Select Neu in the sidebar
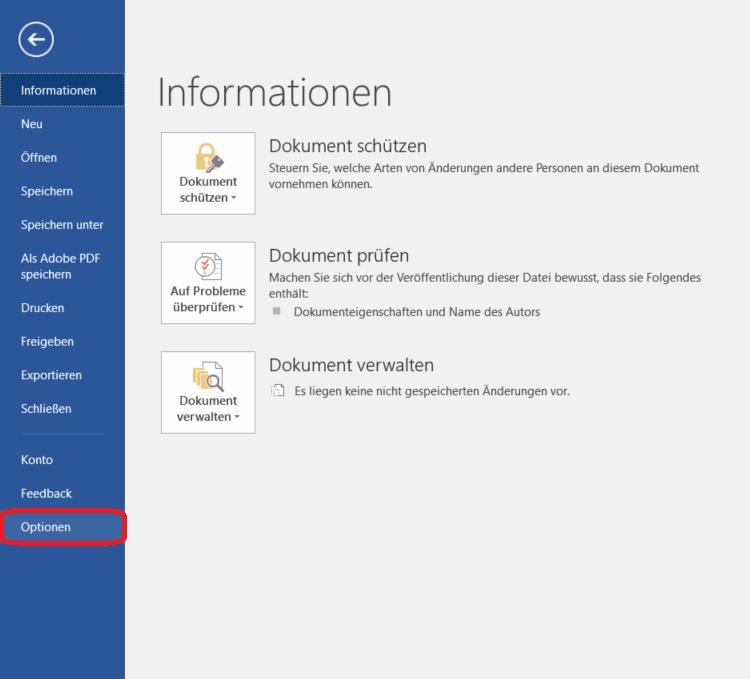This screenshot has height=679, width=750. pos(32,124)
